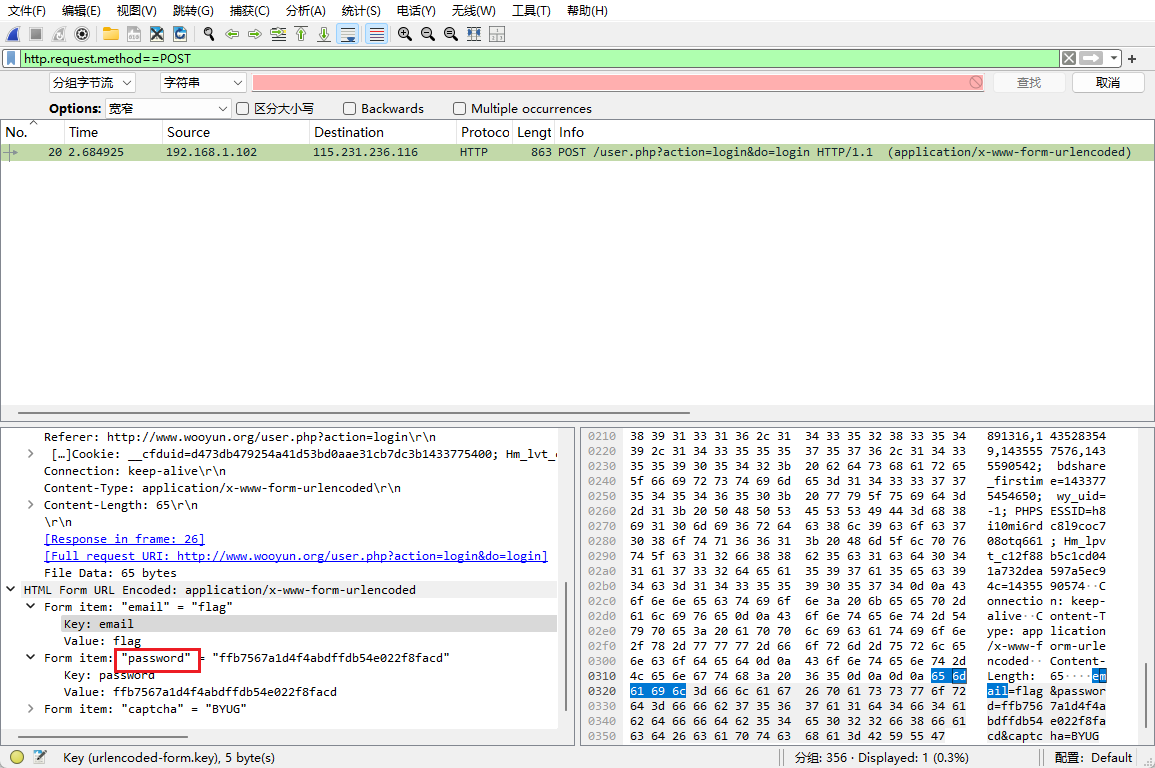Image resolution: width=1155 pixels, height=768 pixels.
Task: Click the red Stop capture icon
Action: [x=34, y=33]
